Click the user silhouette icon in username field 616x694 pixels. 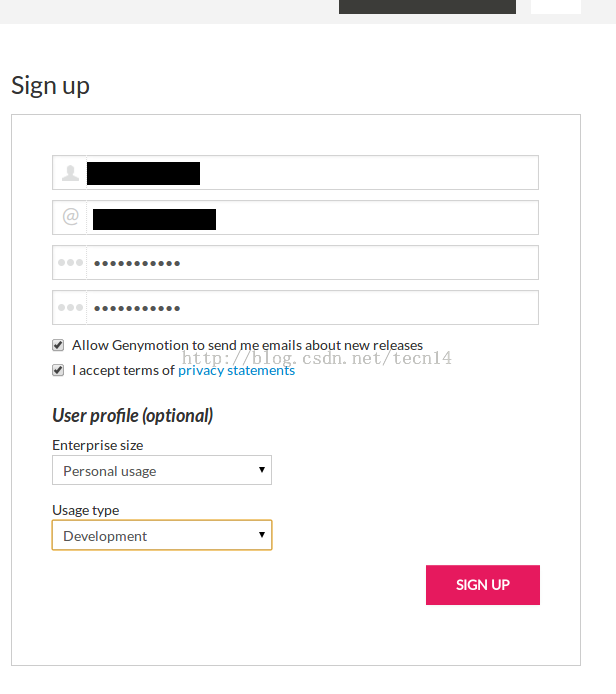click(70, 173)
